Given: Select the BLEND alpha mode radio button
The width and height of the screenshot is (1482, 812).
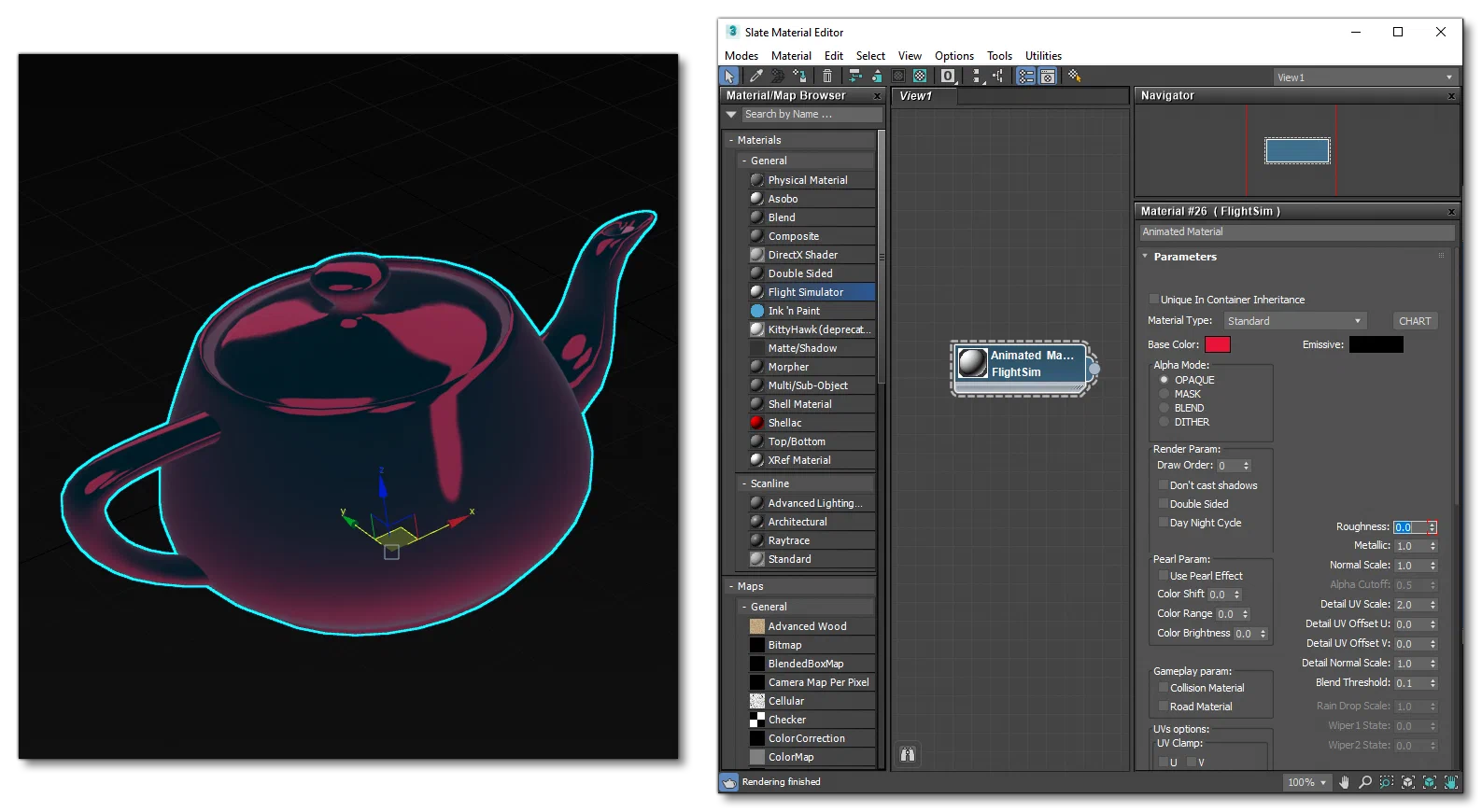Looking at the screenshot, I should [x=1164, y=408].
